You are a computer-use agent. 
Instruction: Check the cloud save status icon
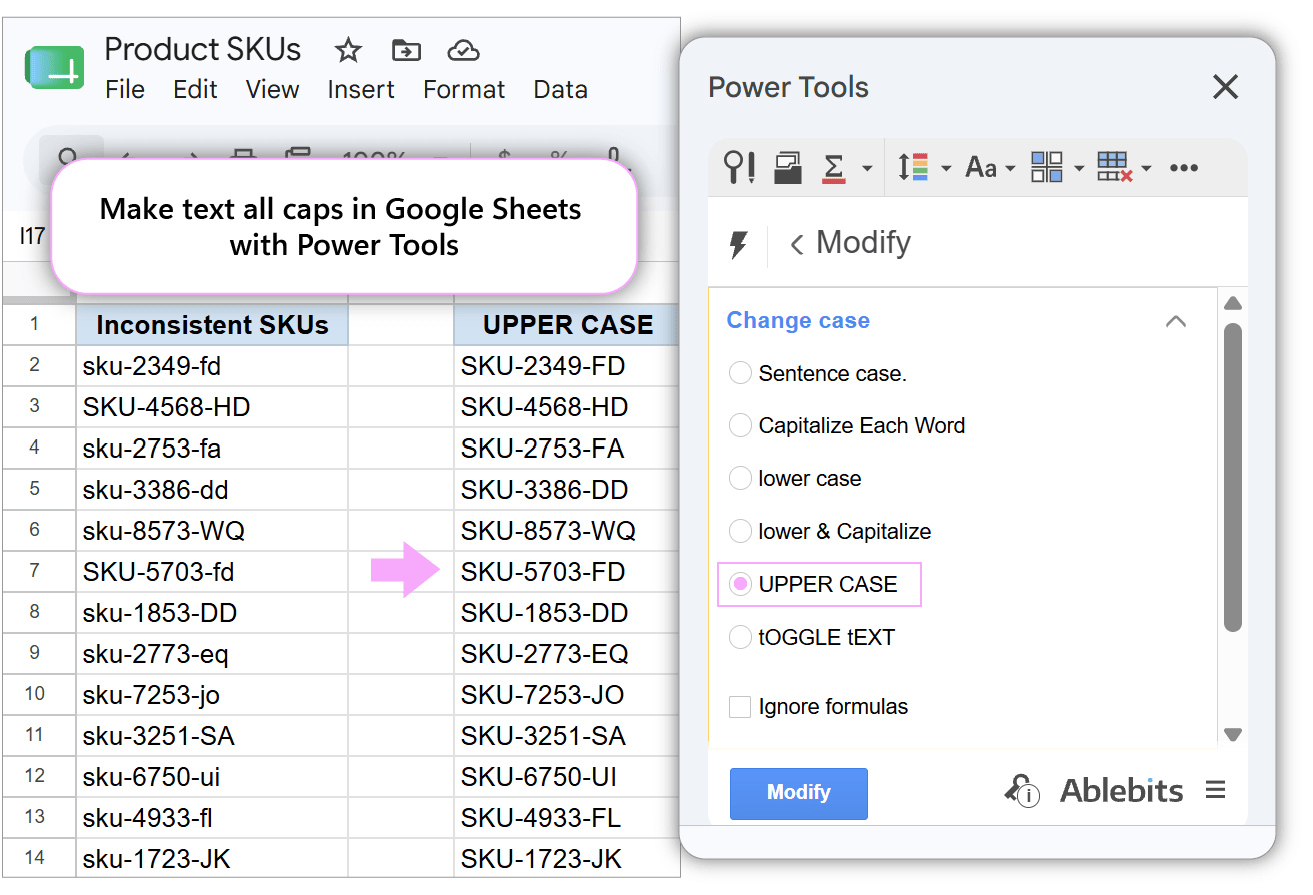pos(463,50)
